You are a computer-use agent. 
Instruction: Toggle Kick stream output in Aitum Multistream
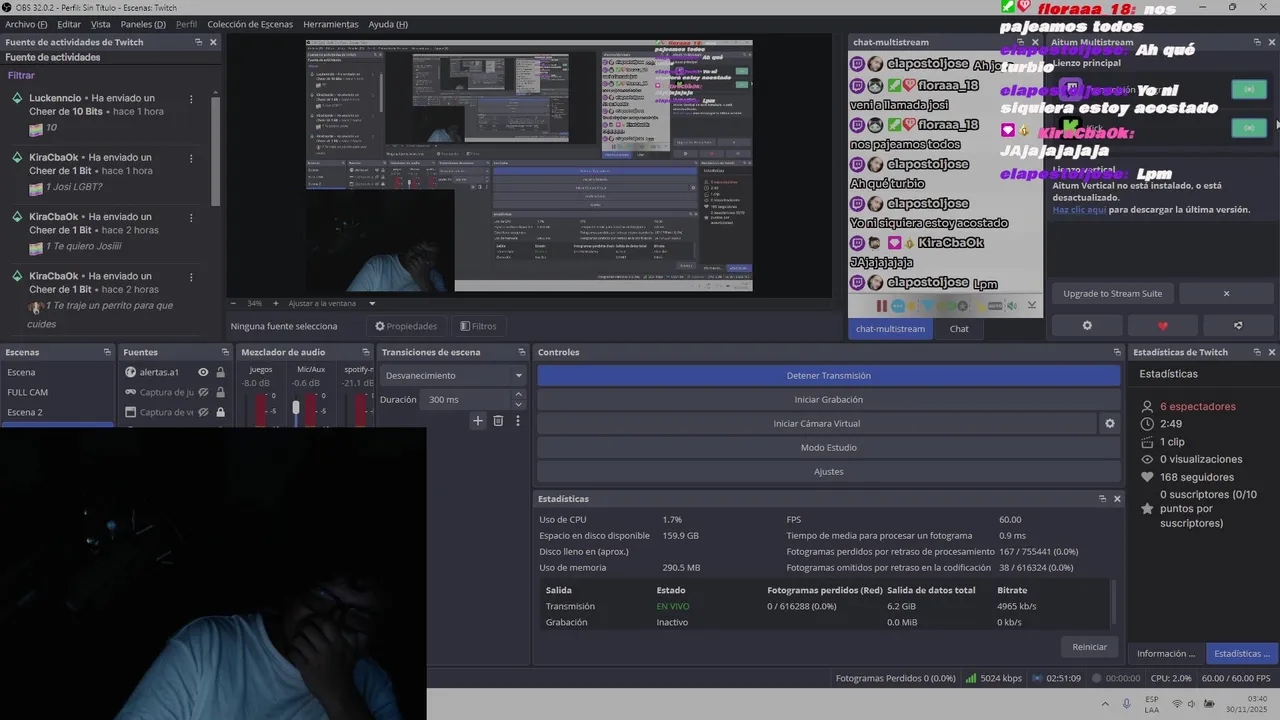(1249, 127)
